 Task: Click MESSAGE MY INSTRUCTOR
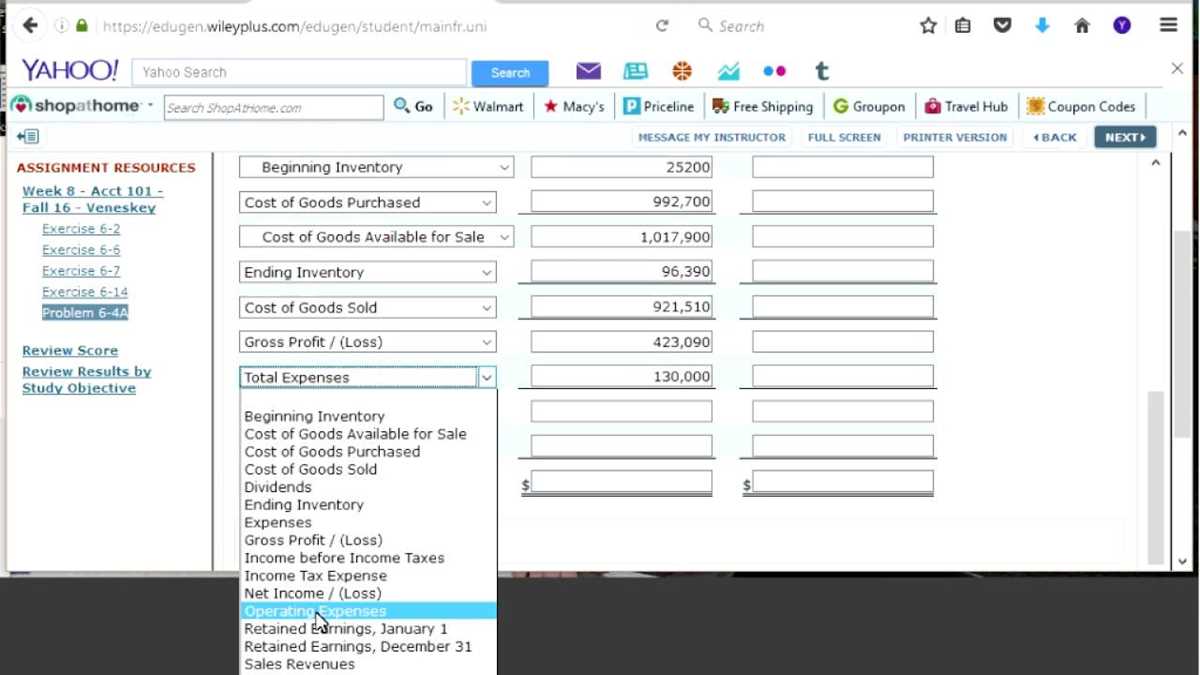(712, 137)
